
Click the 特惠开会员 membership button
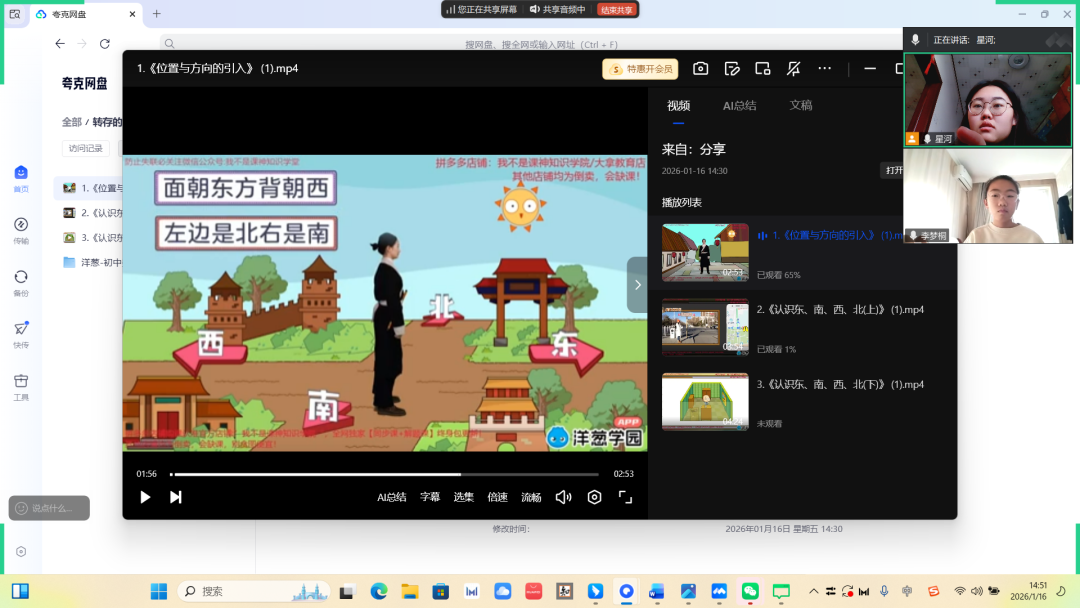[641, 69]
